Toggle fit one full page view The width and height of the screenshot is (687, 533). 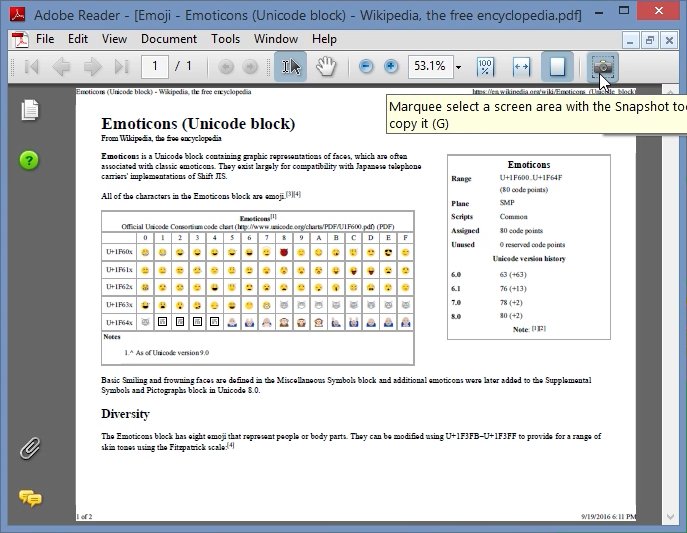pyautogui.click(x=557, y=67)
